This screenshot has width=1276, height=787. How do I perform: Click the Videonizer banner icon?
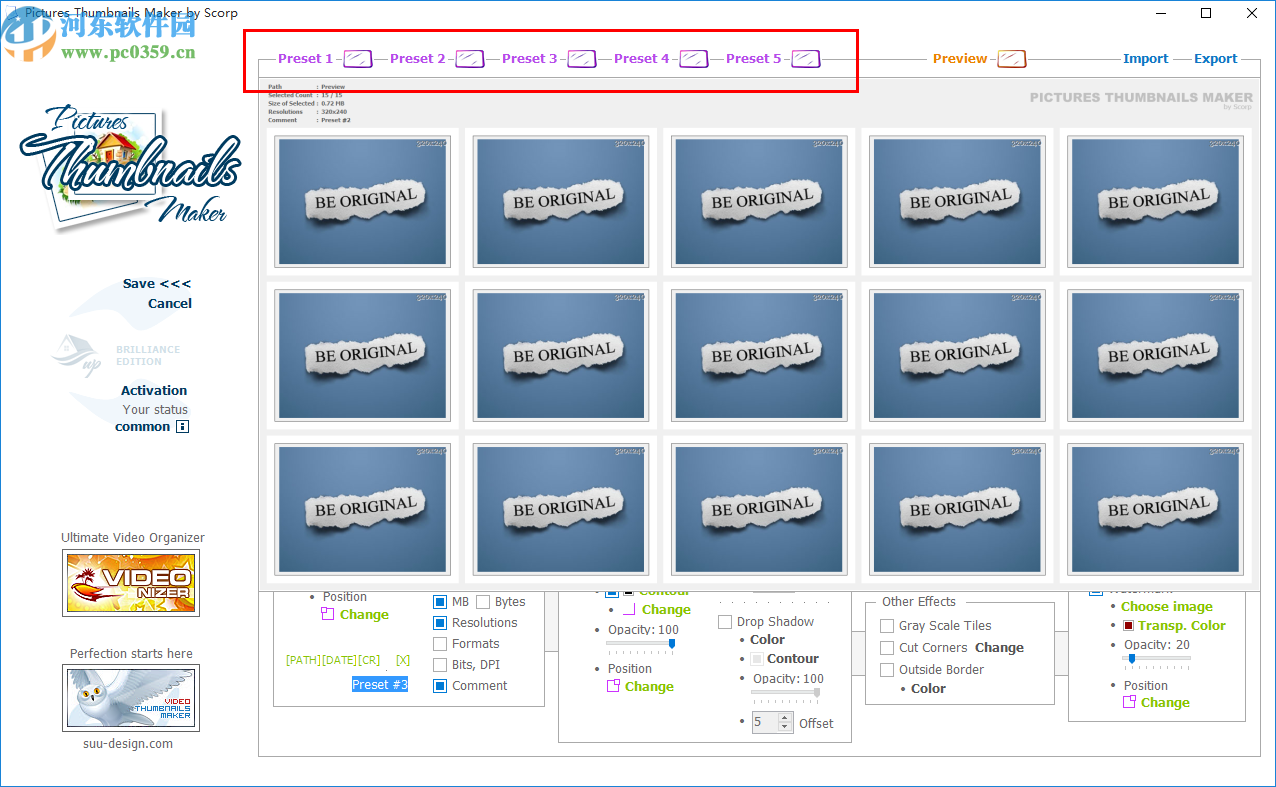pos(131,583)
